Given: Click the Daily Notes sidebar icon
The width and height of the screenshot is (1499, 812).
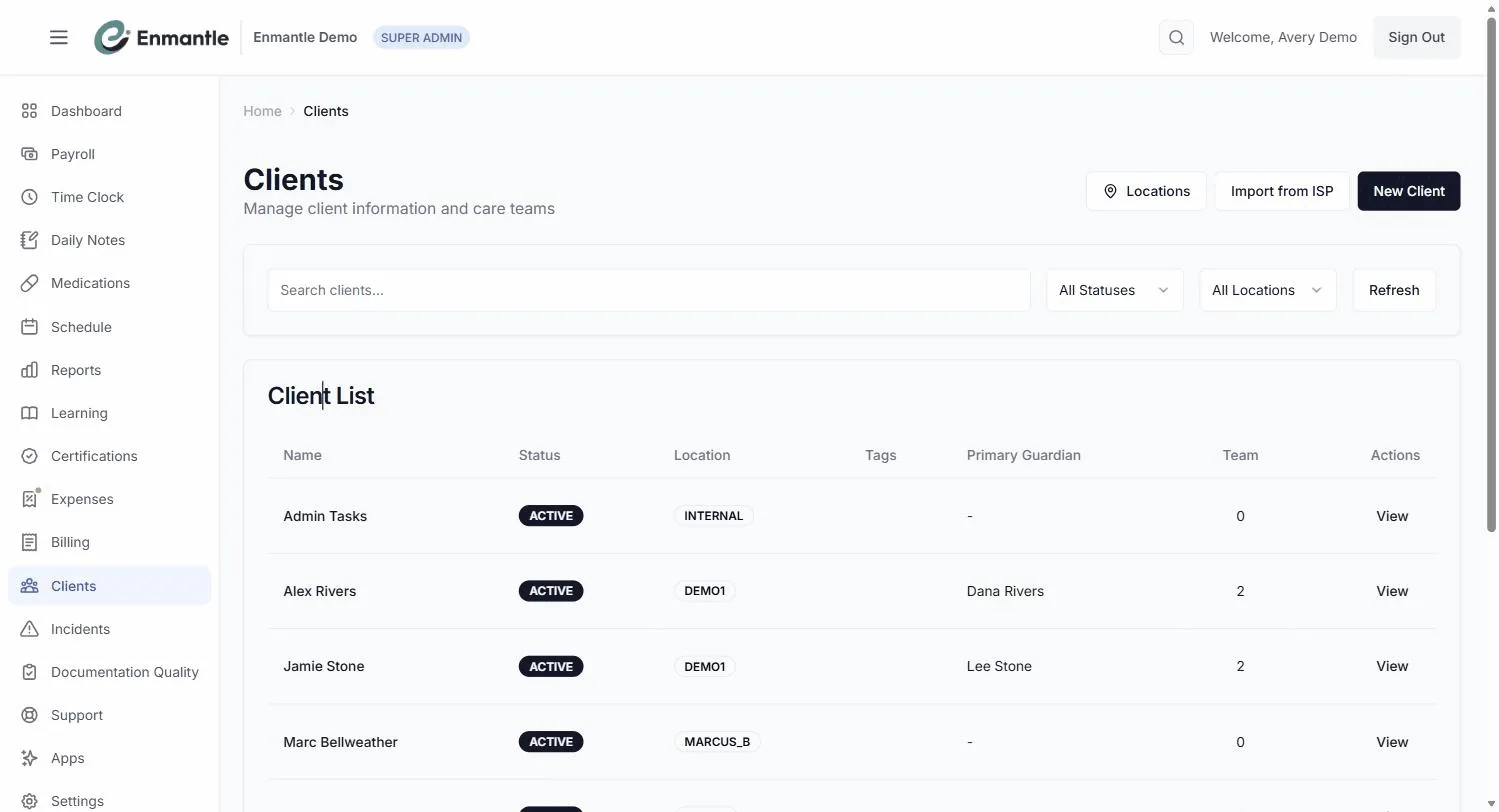Looking at the screenshot, I should [29, 240].
